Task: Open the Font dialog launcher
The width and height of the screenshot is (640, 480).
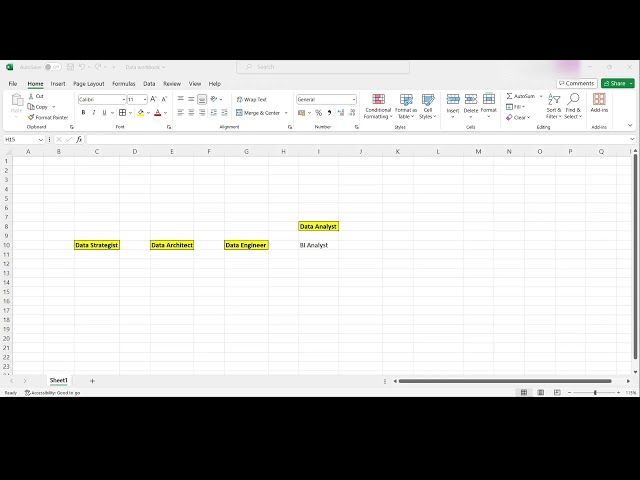Action: 169,127
